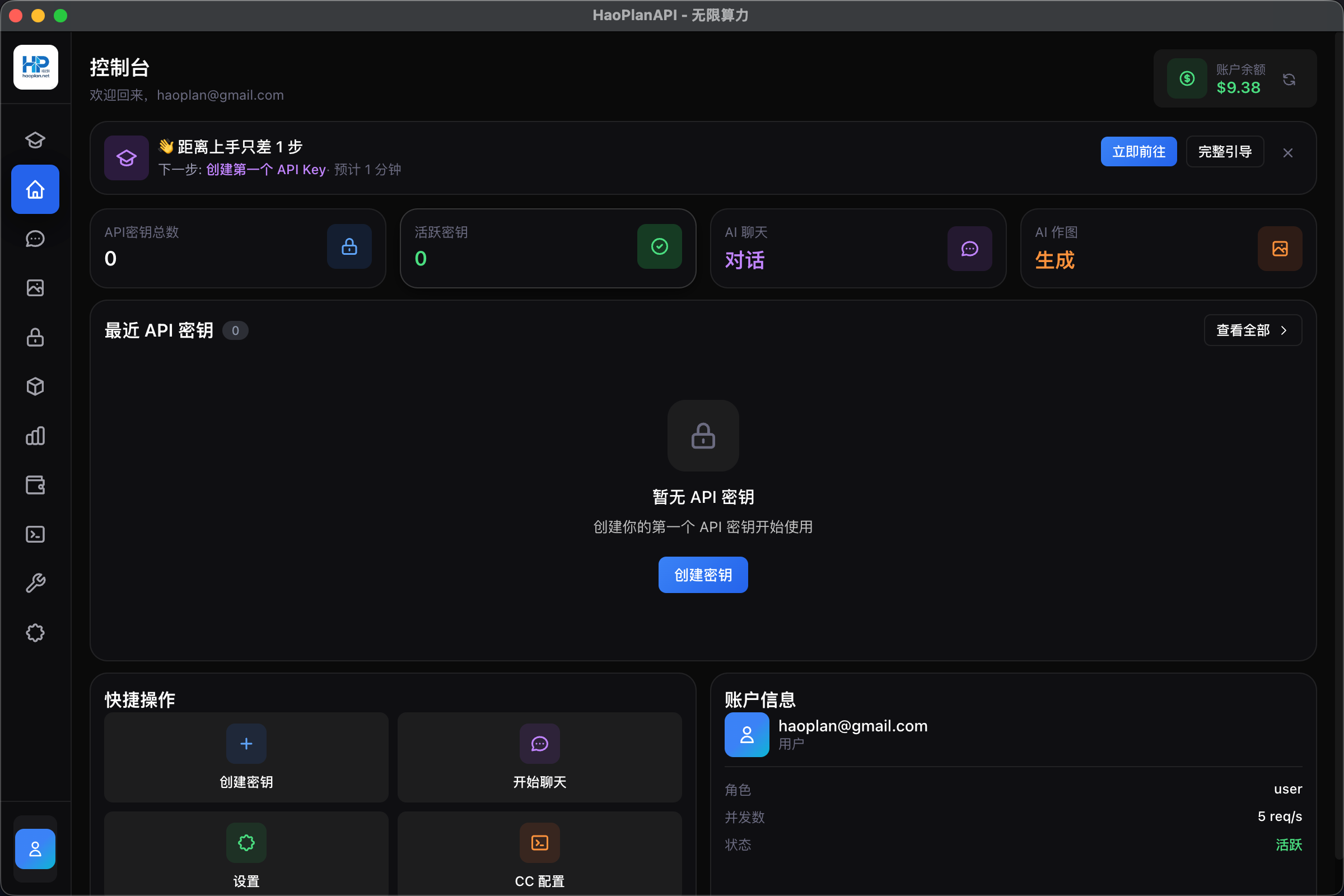Click the 0 count badge beside 最近 API 密钥
The height and width of the screenshot is (896, 1344).
pos(235,331)
